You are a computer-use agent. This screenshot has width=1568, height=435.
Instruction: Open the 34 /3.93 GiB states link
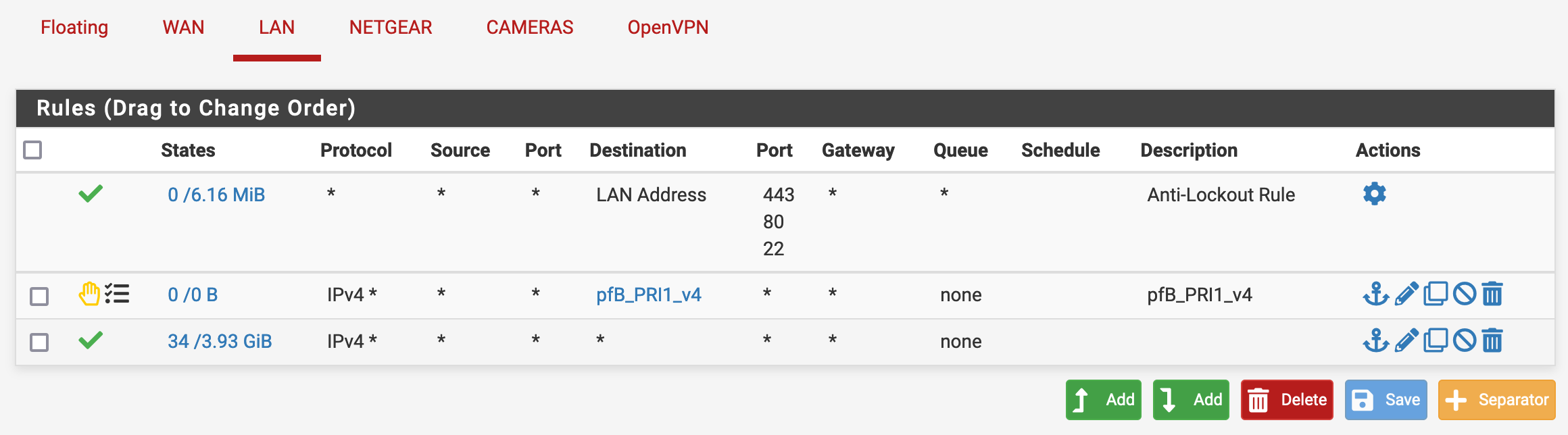point(220,342)
